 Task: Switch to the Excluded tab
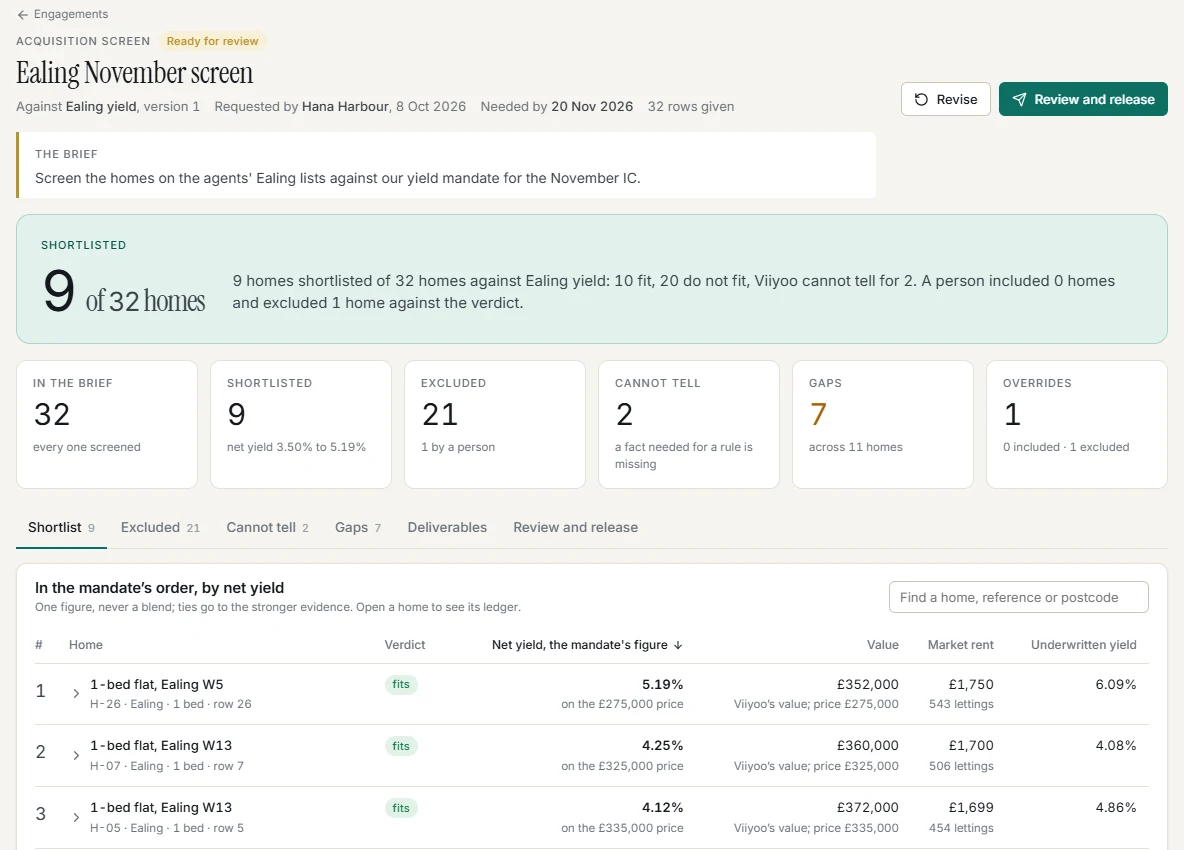click(160, 528)
